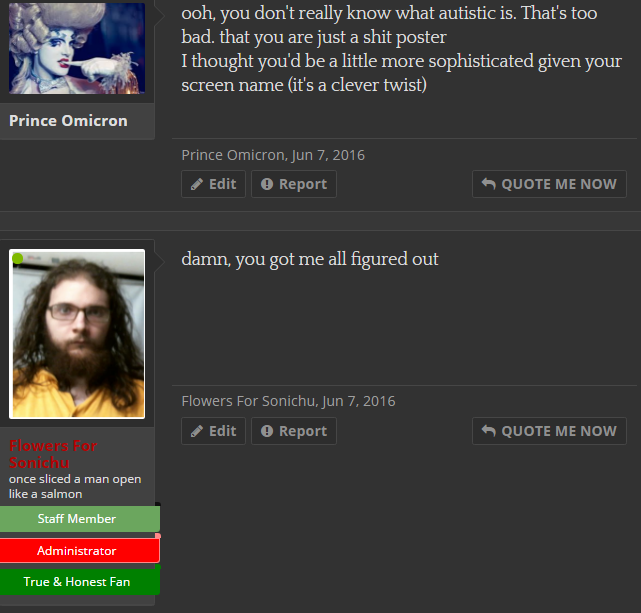Open red Flowers For Sonichu username link
This screenshot has width=641, height=613.
(53, 454)
